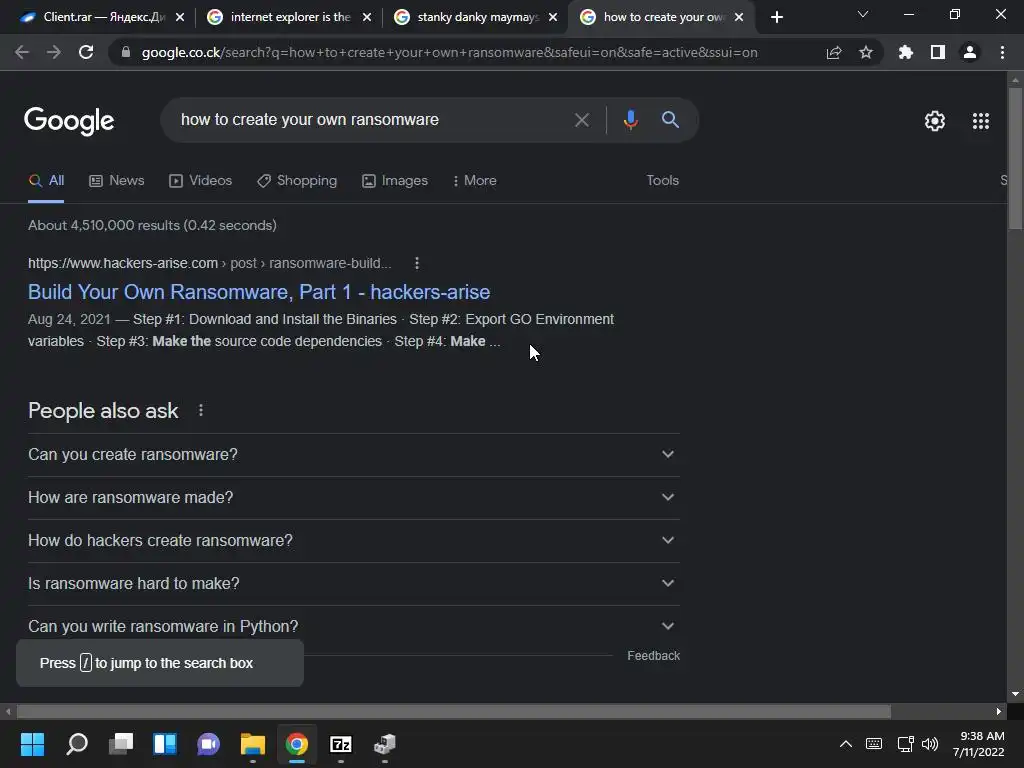The height and width of the screenshot is (768, 1024).
Task: Open the Chrome extensions puzzle icon
Action: (x=906, y=52)
